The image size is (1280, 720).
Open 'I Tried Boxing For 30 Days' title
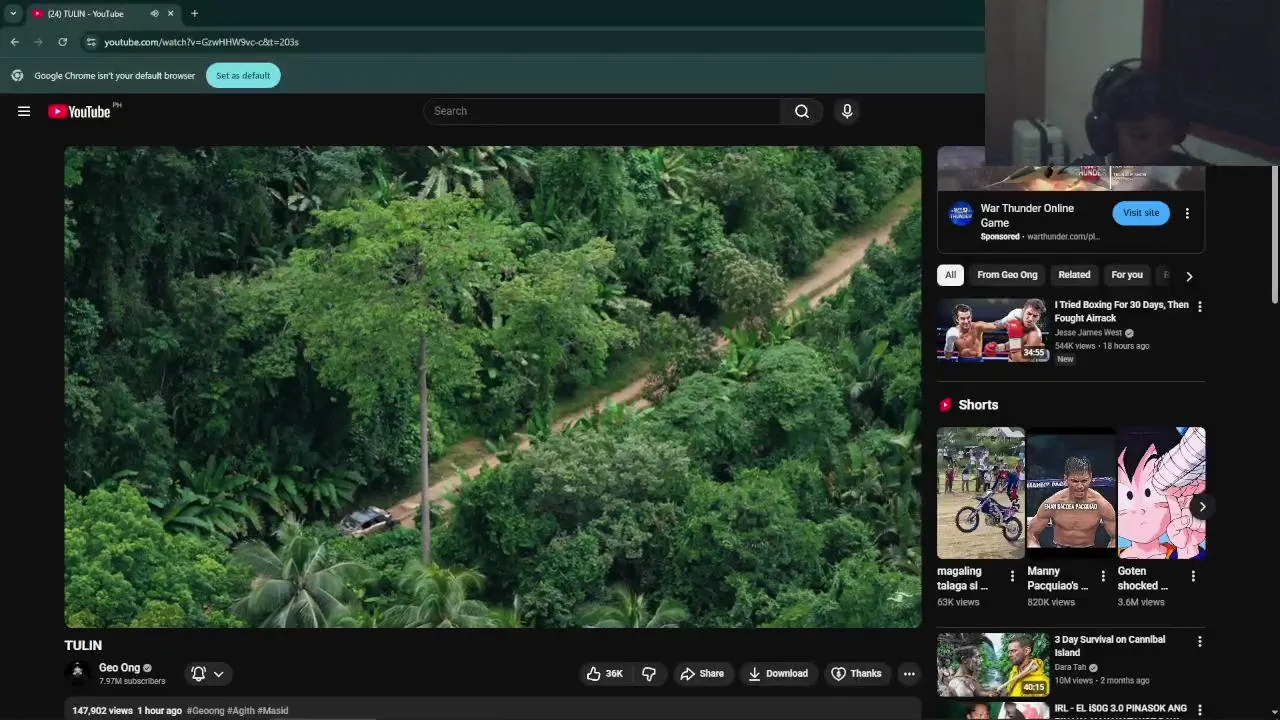pos(1121,311)
